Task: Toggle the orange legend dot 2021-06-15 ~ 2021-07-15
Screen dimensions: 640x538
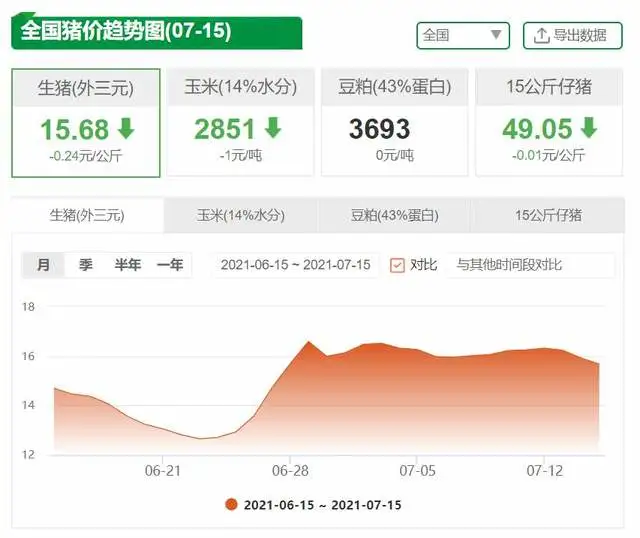Action: click(x=231, y=505)
